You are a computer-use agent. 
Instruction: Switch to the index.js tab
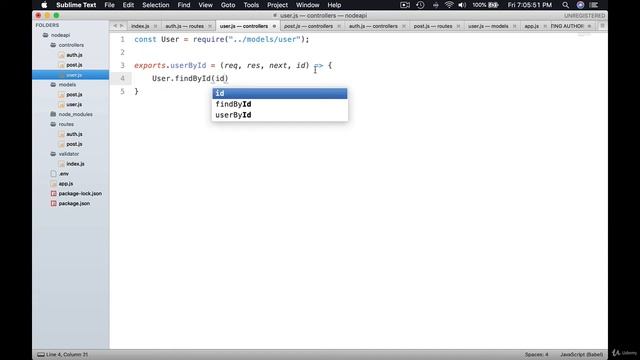140,26
